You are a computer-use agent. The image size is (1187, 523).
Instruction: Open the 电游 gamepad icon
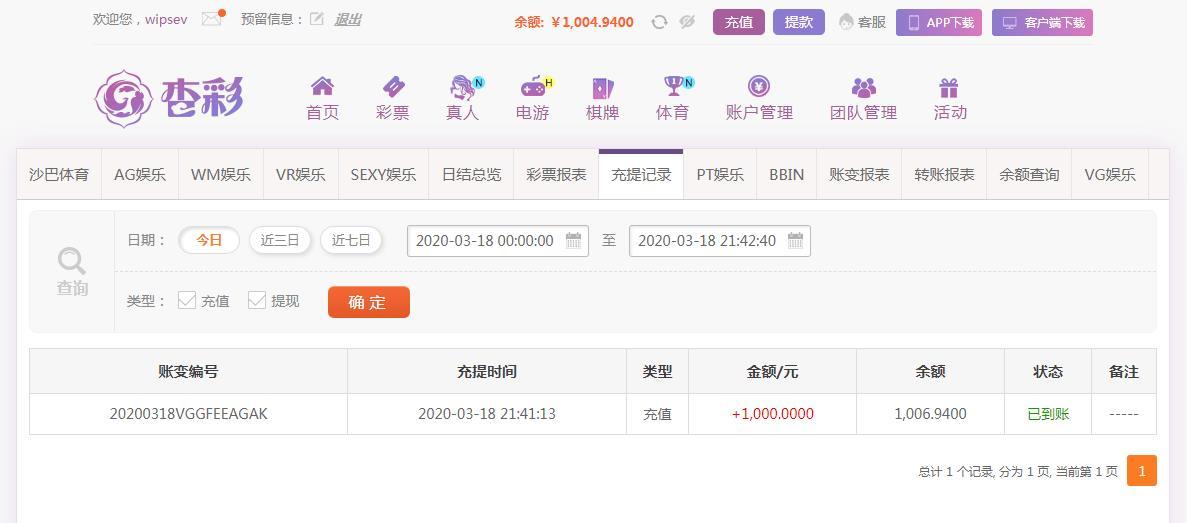(534, 87)
